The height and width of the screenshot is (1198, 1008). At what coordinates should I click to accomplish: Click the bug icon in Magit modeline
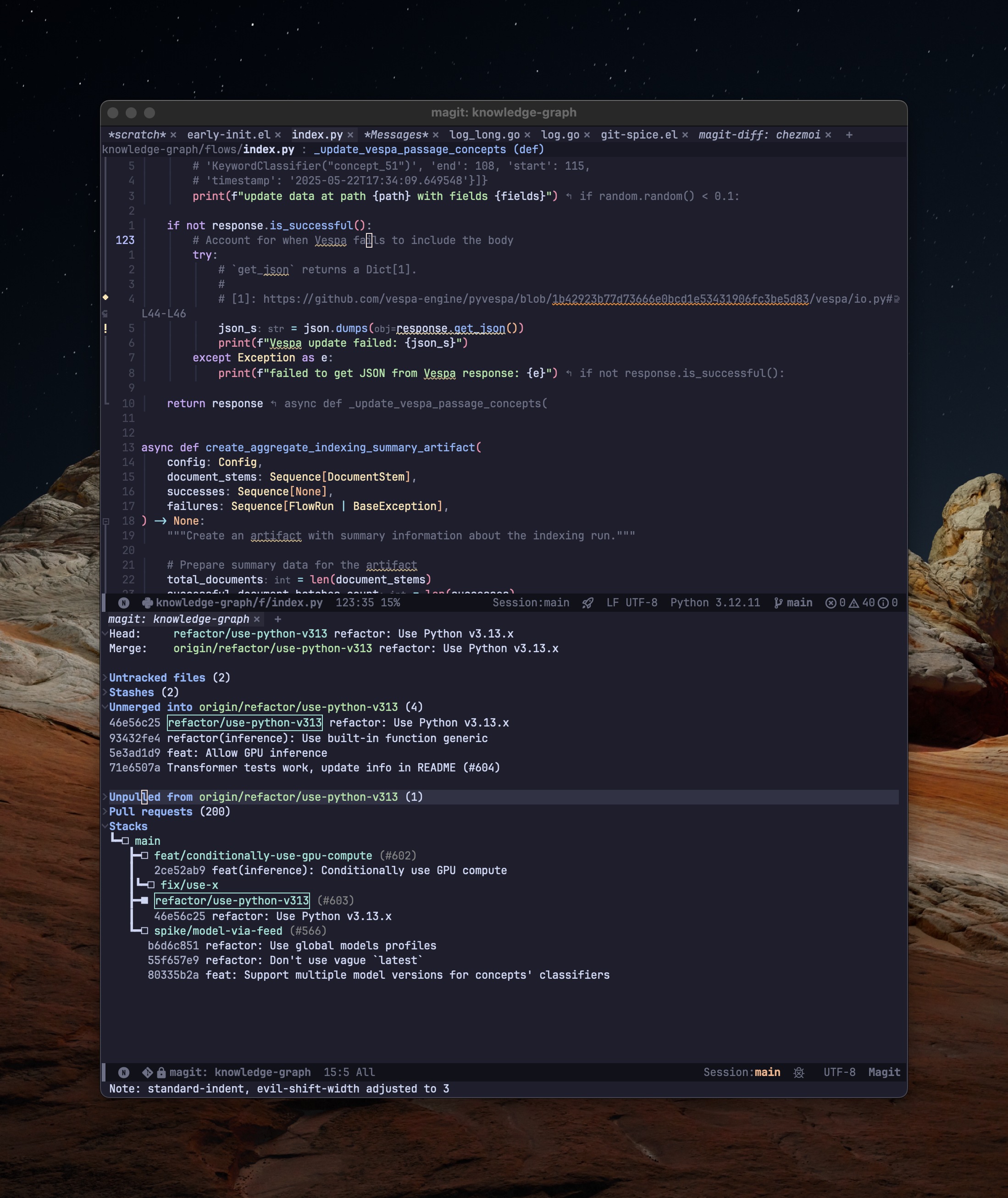click(x=799, y=1073)
